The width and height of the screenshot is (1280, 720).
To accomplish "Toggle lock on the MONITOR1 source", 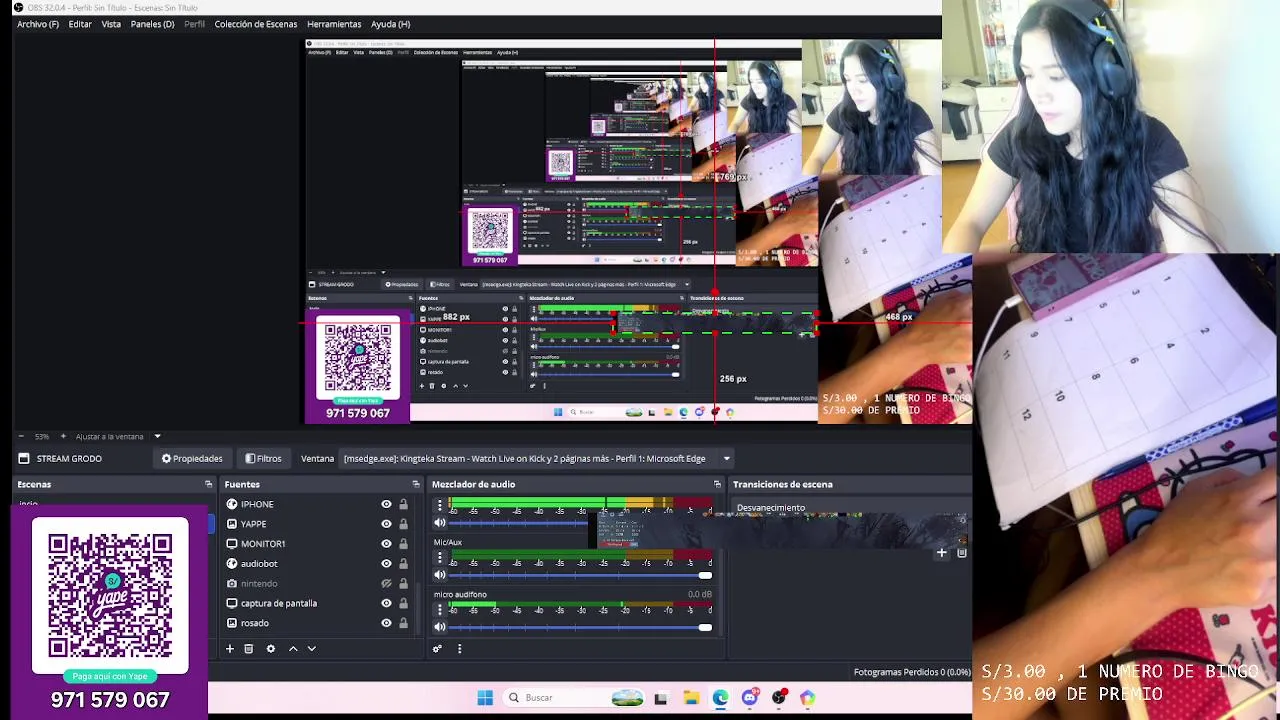I will pos(403,544).
